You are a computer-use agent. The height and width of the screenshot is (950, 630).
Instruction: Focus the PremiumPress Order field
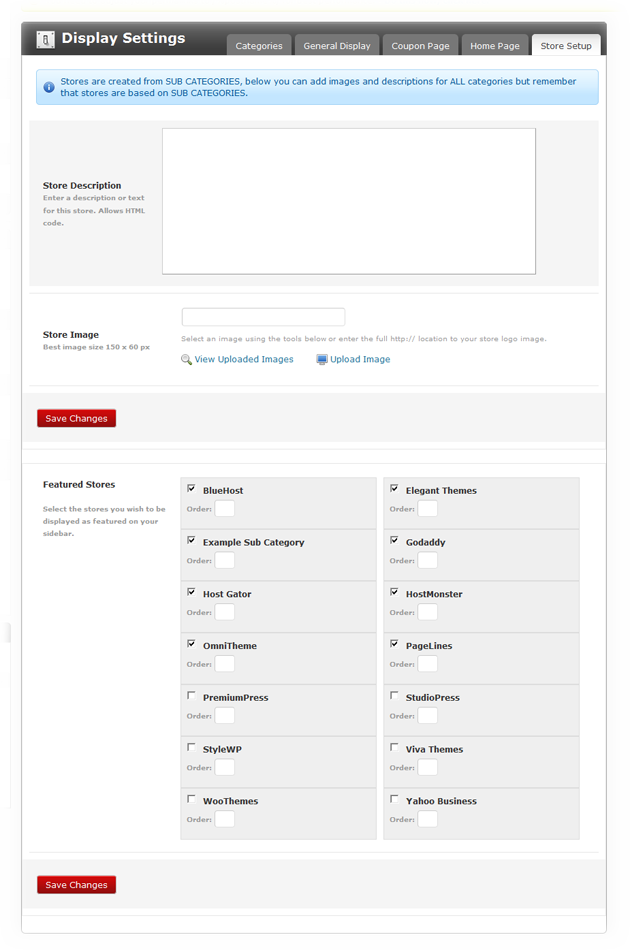(x=225, y=716)
